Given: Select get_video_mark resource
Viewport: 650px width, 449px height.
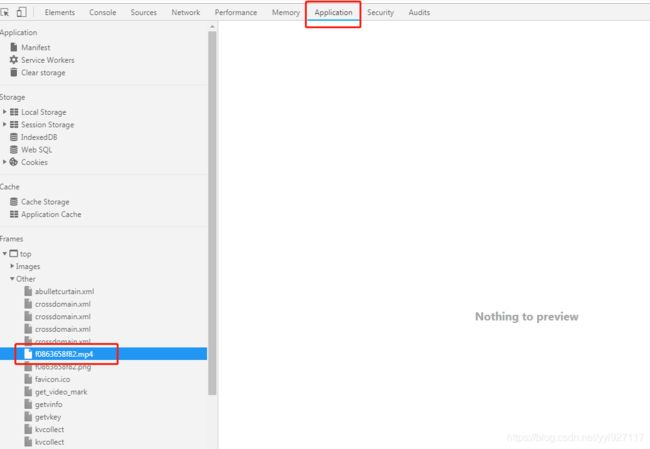Looking at the screenshot, I should coord(61,392).
